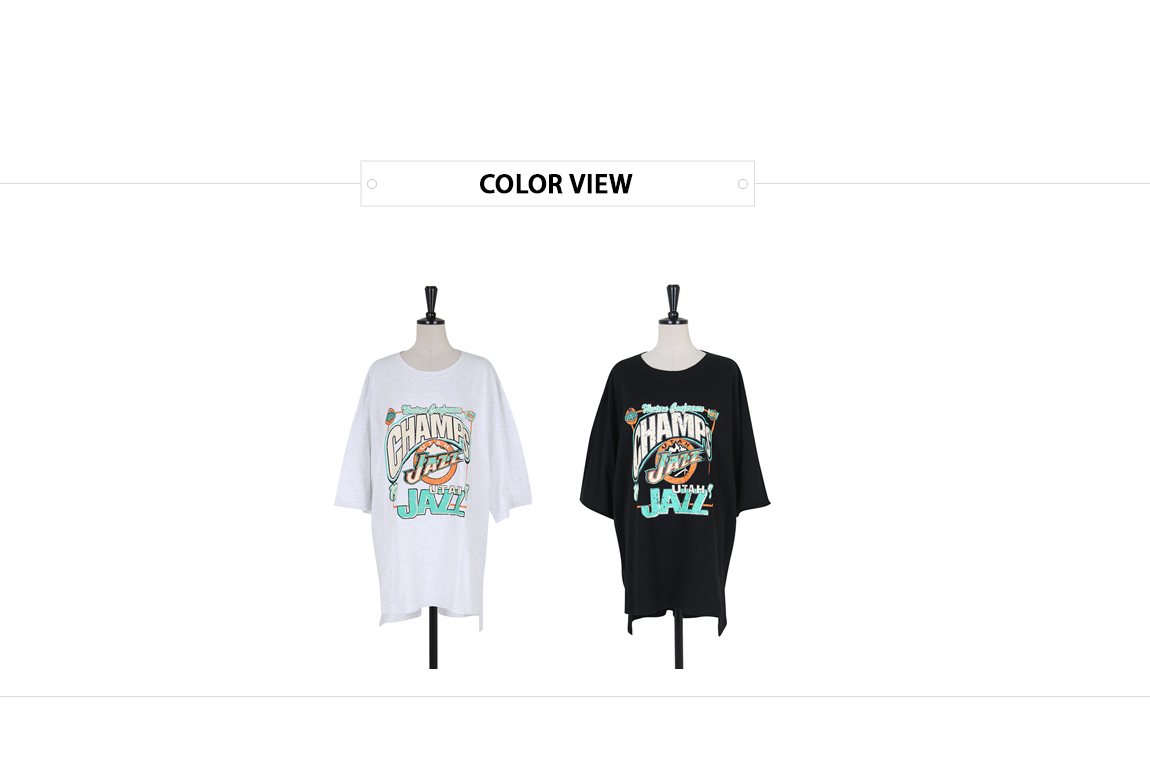Click the teal JAZZ text on gray shirt
This screenshot has width=1150, height=764.
[431, 504]
